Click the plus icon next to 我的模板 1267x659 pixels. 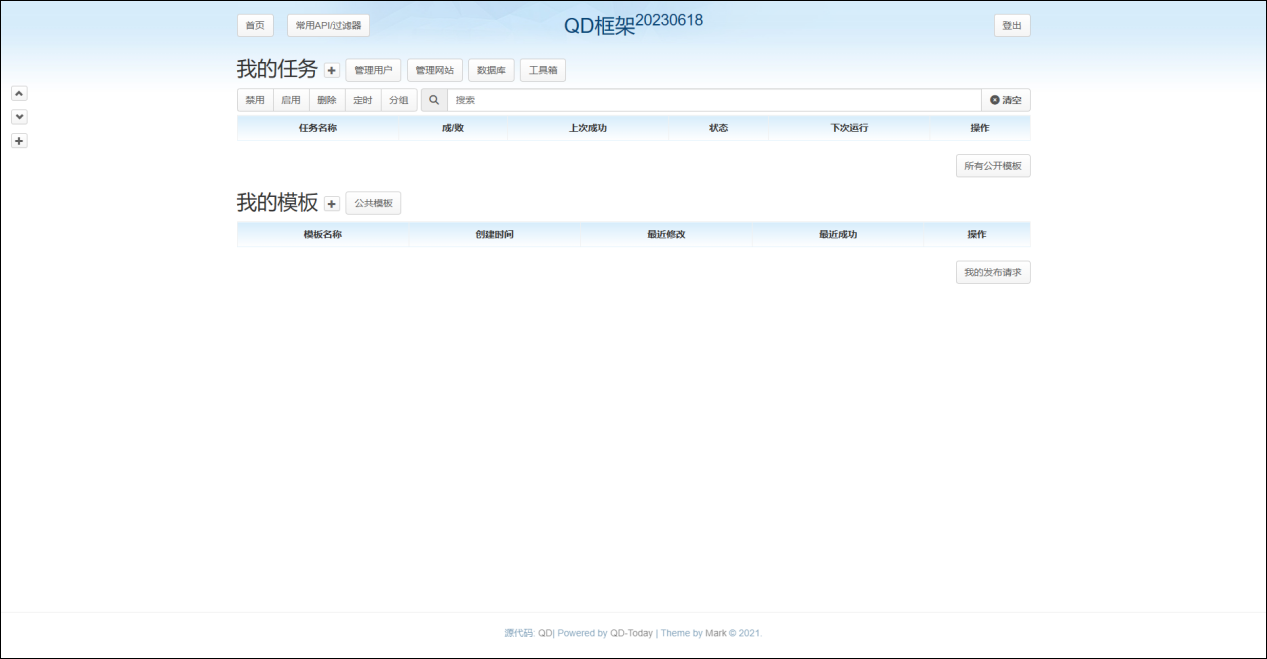[332, 204]
